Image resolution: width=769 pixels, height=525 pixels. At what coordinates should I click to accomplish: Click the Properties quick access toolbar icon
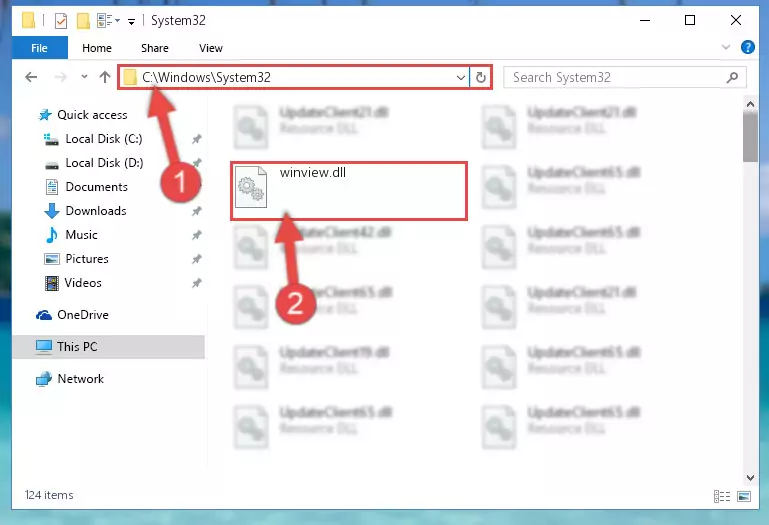(x=61, y=21)
